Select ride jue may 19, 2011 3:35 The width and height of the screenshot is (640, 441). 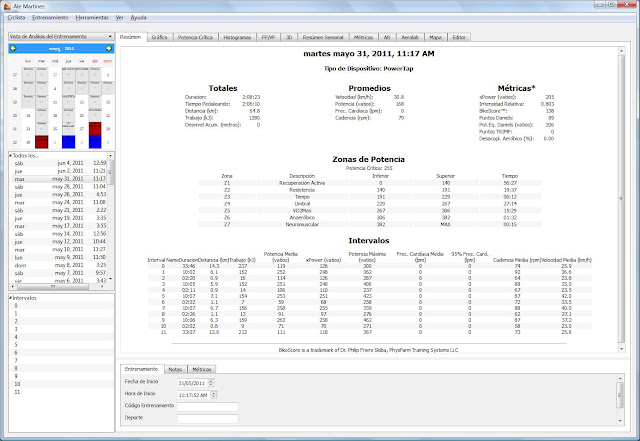point(60,218)
